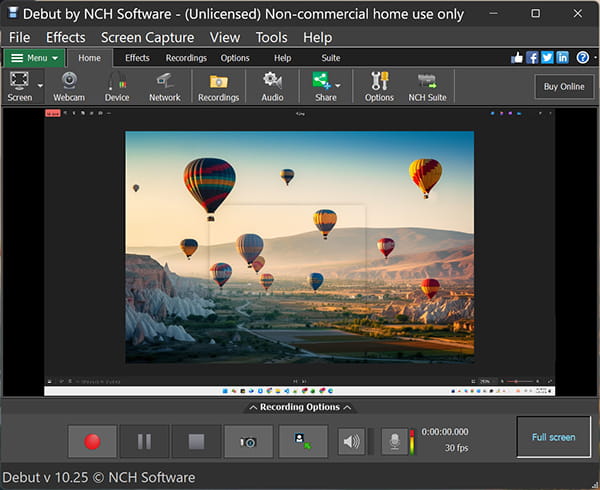The height and width of the screenshot is (490, 600).
Task: Collapse the Recording Options panel
Action: coord(300,407)
